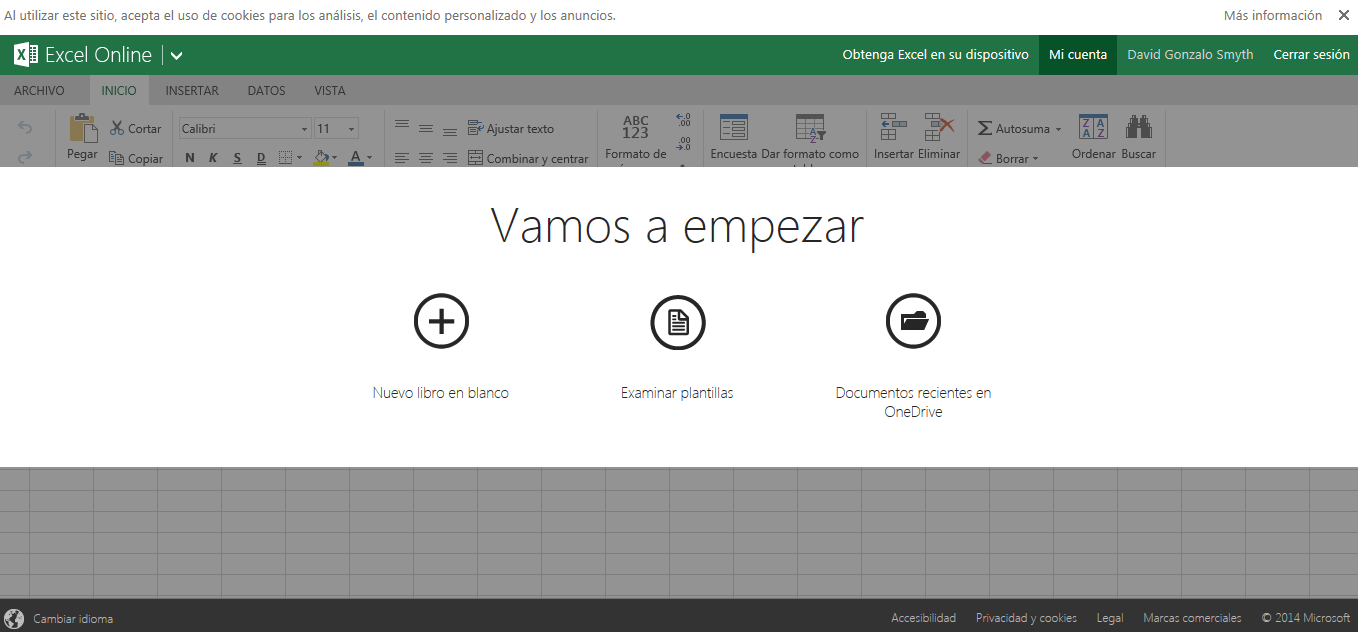This screenshot has width=1358, height=632.
Task: Align text right in cell
Action: (x=450, y=157)
